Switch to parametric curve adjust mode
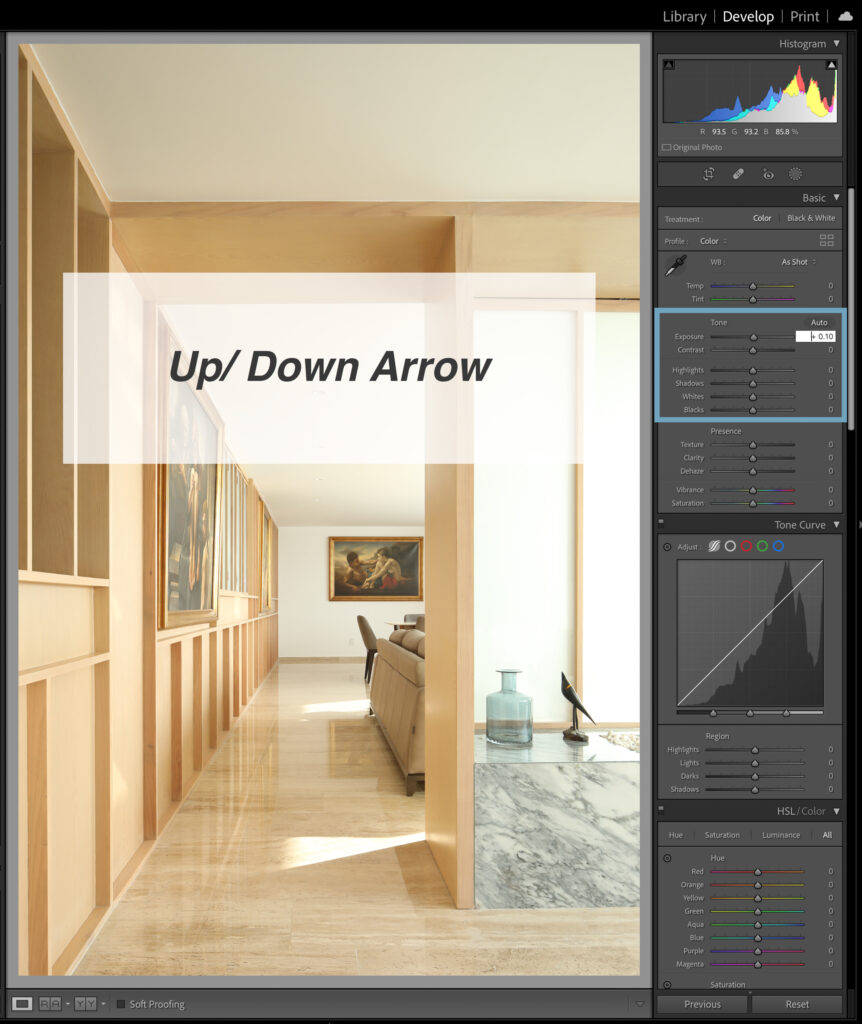862x1024 pixels. pos(714,546)
